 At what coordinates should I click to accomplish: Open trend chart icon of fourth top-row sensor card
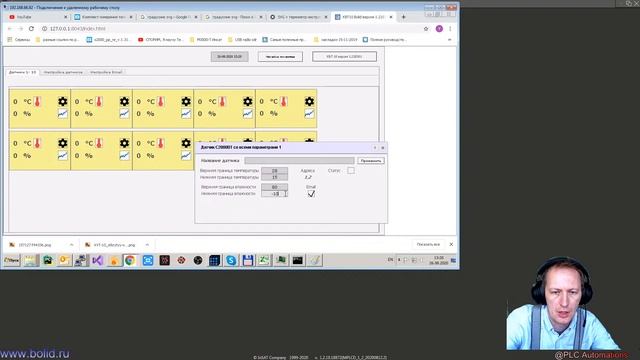(x=248, y=114)
